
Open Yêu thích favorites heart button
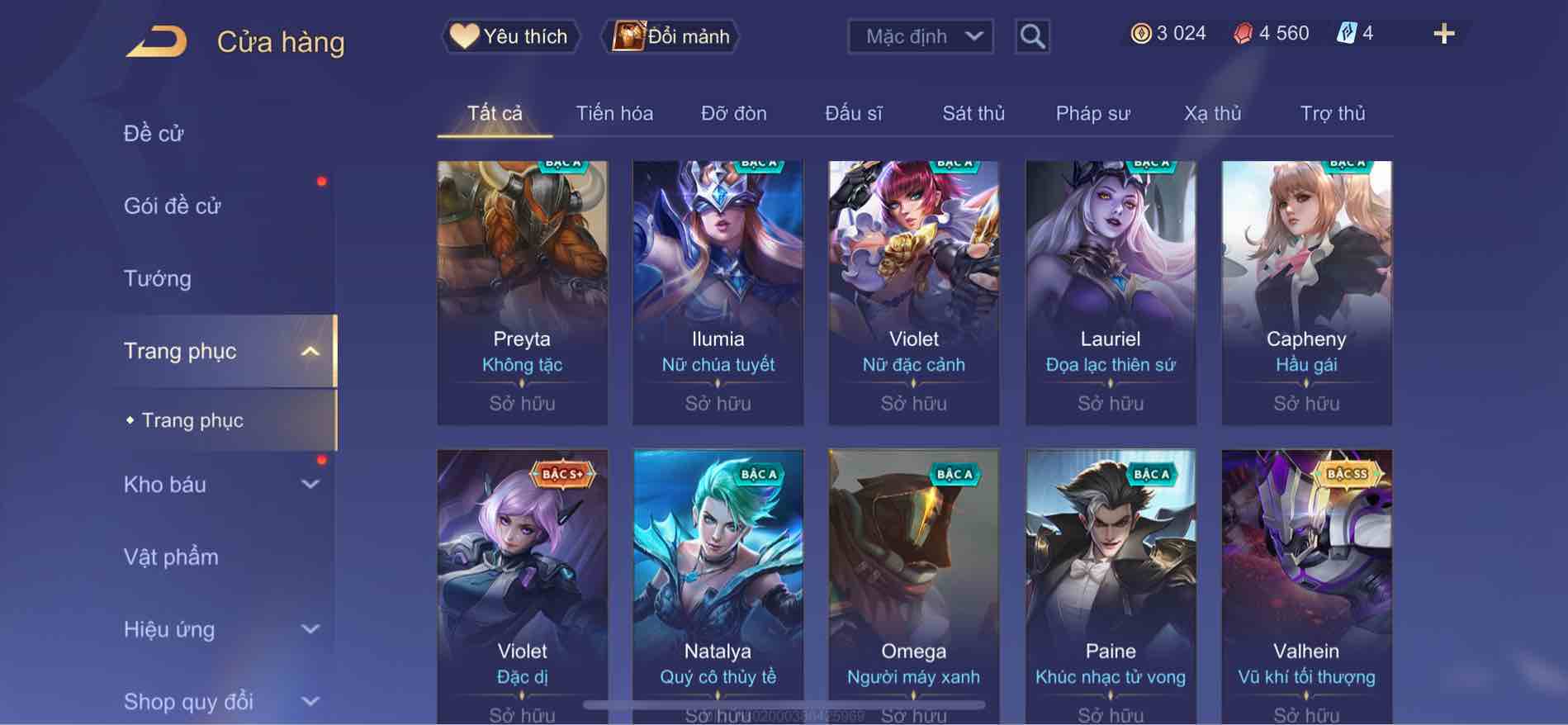[510, 36]
